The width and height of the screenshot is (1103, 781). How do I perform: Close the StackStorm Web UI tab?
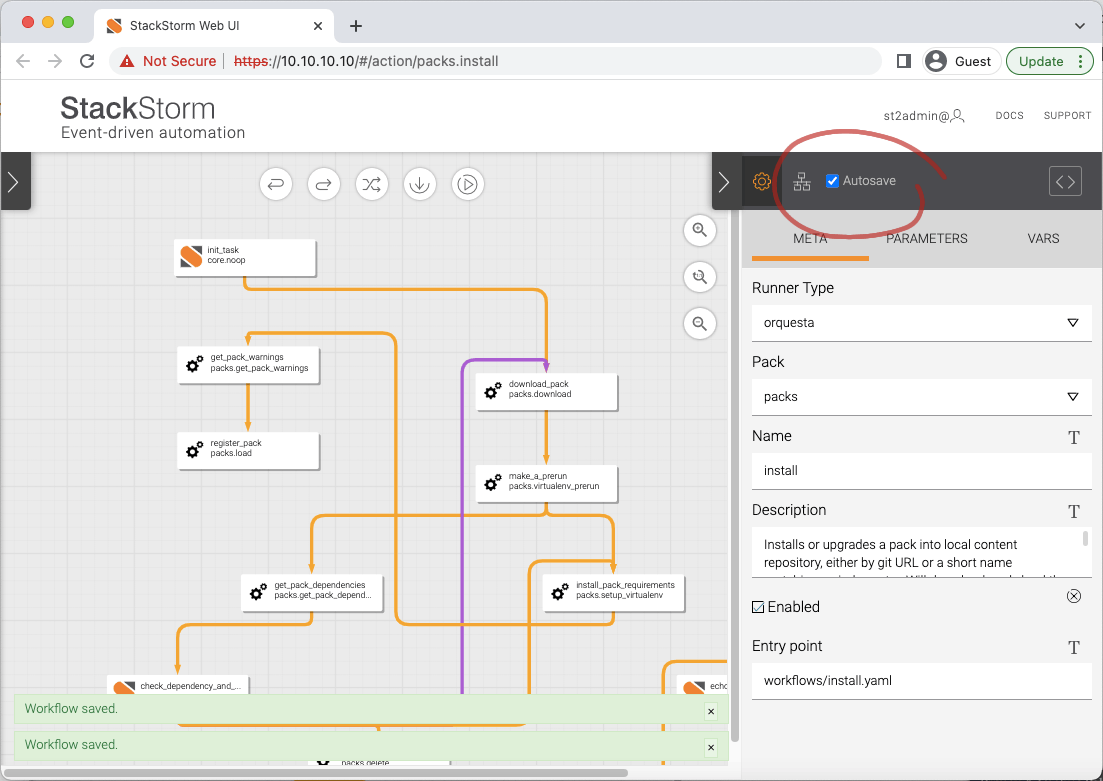coord(318,26)
